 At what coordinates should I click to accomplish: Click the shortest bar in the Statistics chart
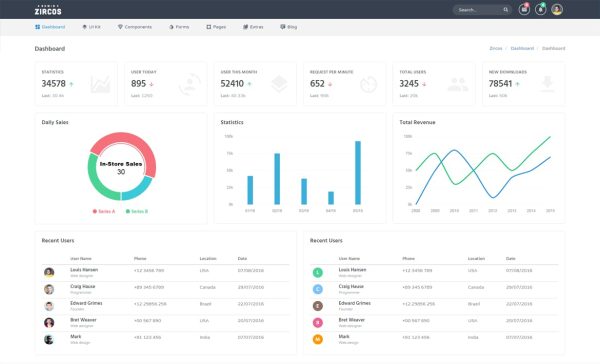point(331,198)
